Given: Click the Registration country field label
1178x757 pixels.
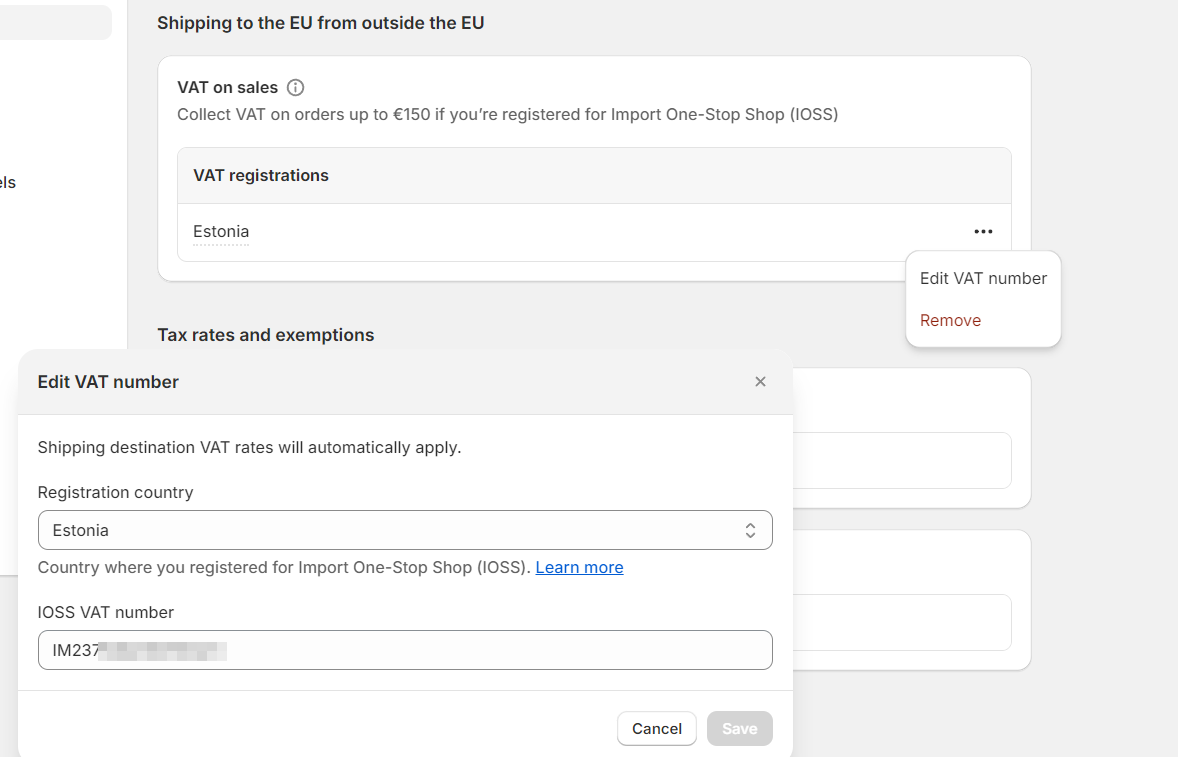Looking at the screenshot, I should click(115, 493).
